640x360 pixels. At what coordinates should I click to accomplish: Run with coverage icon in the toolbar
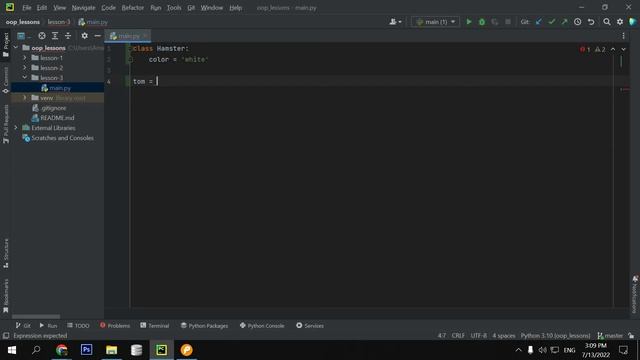[495, 22]
